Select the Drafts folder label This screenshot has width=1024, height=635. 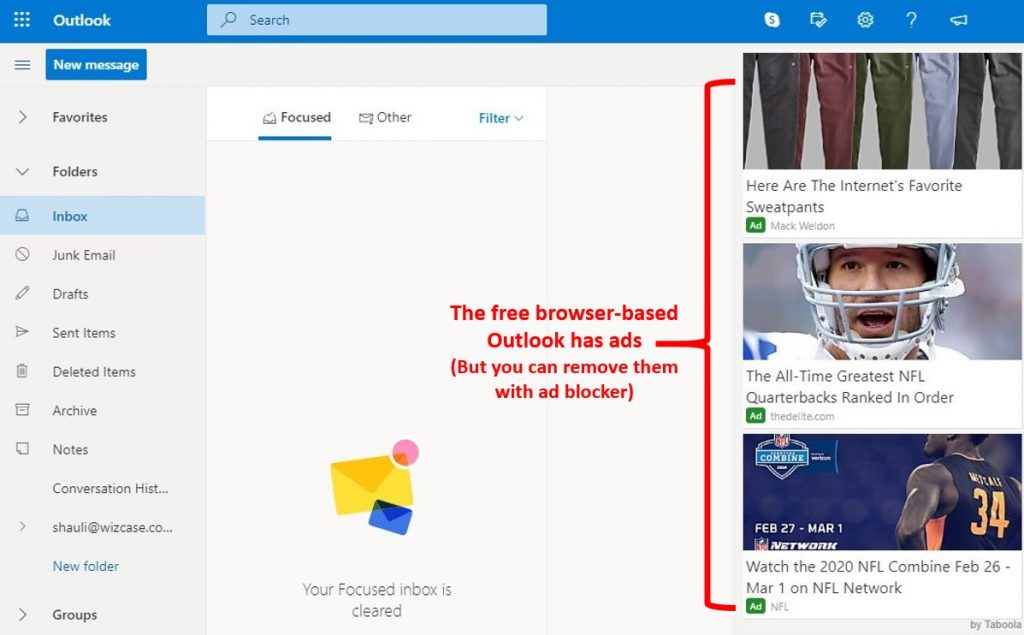tap(70, 294)
